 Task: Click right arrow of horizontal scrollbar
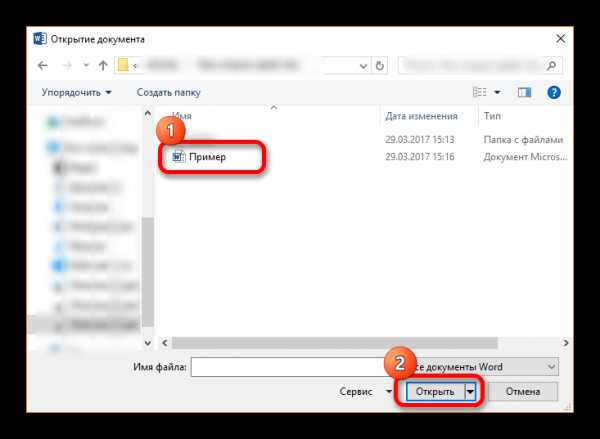(x=566, y=343)
